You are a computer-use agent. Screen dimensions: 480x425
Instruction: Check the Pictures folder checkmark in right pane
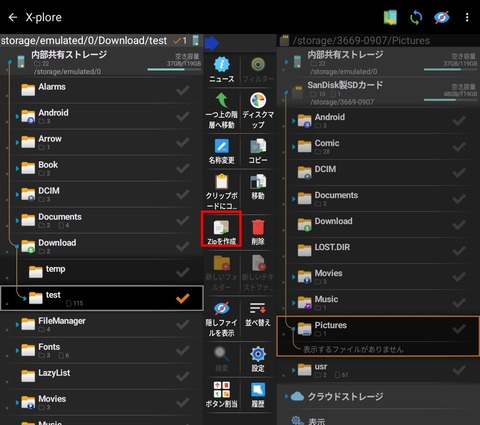[459, 329]
